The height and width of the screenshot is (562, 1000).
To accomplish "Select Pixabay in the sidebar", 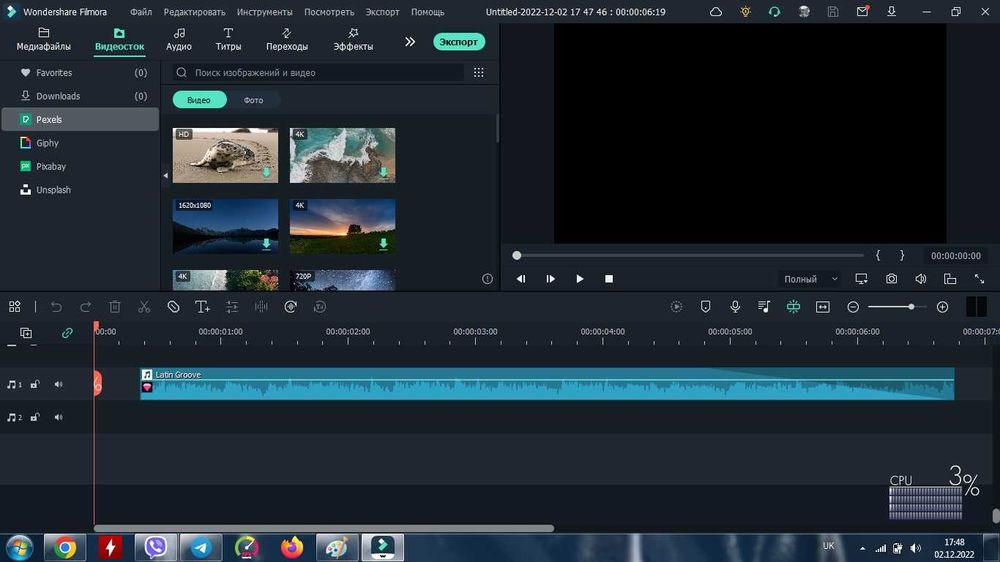I will tap(80, 166).
